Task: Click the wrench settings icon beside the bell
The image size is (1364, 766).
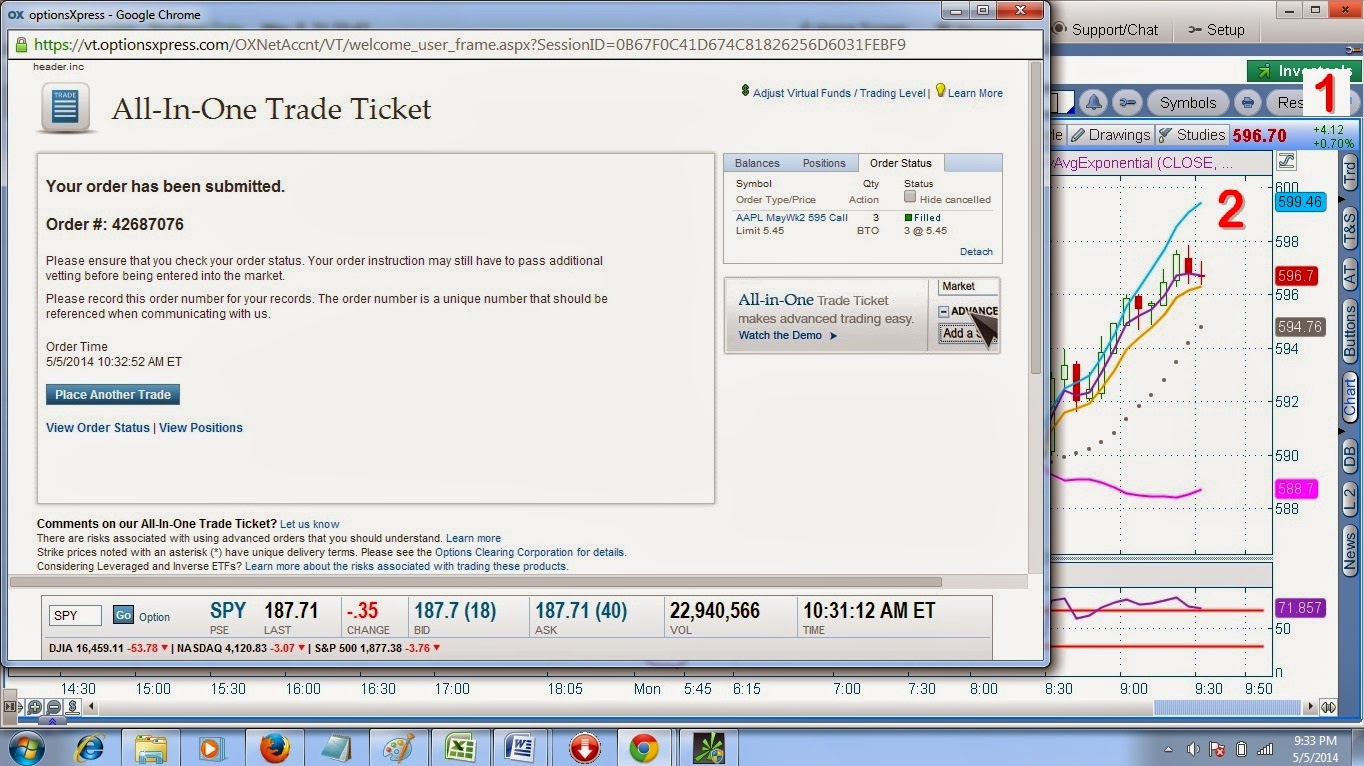Action: pyautogui.click(x=1127, y=102)
